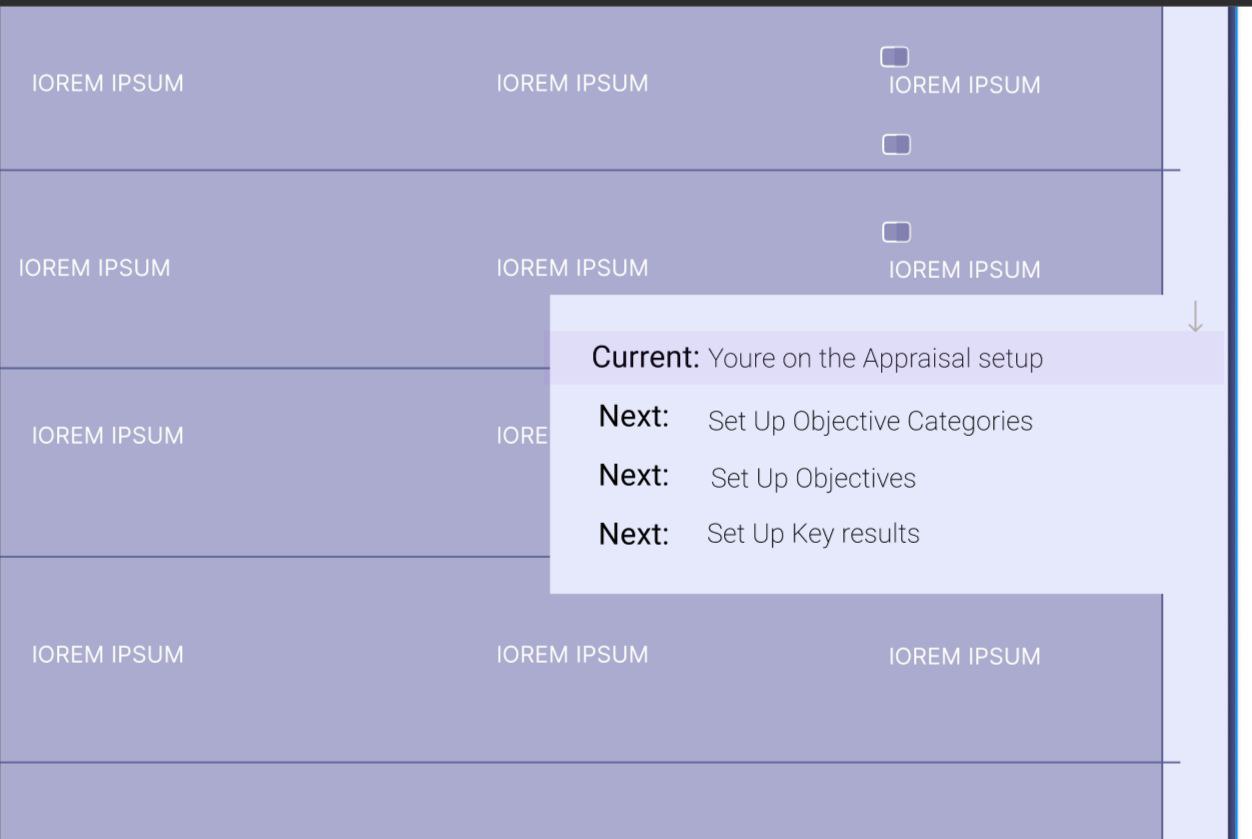Open the Set Up Key results step

[812, 534]
